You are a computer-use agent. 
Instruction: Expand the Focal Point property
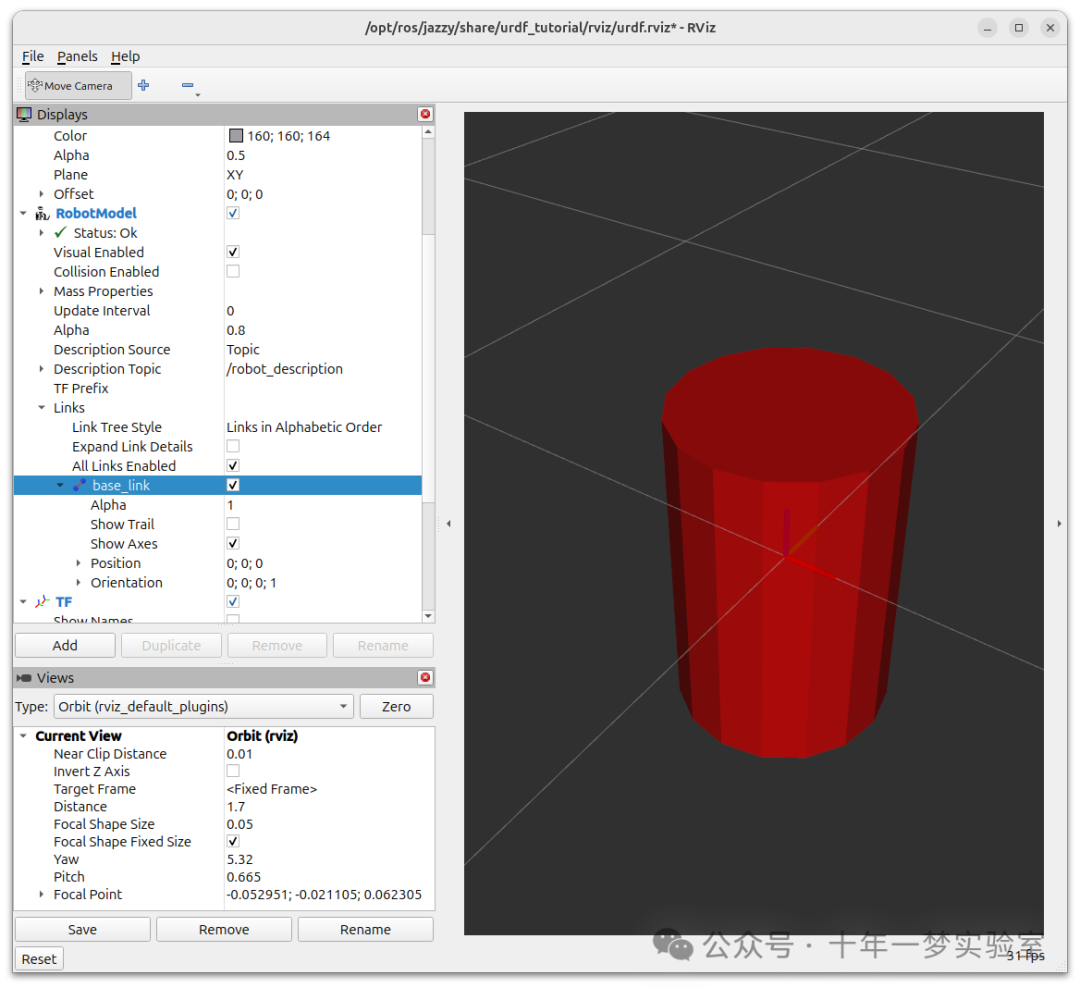point(41,894)
